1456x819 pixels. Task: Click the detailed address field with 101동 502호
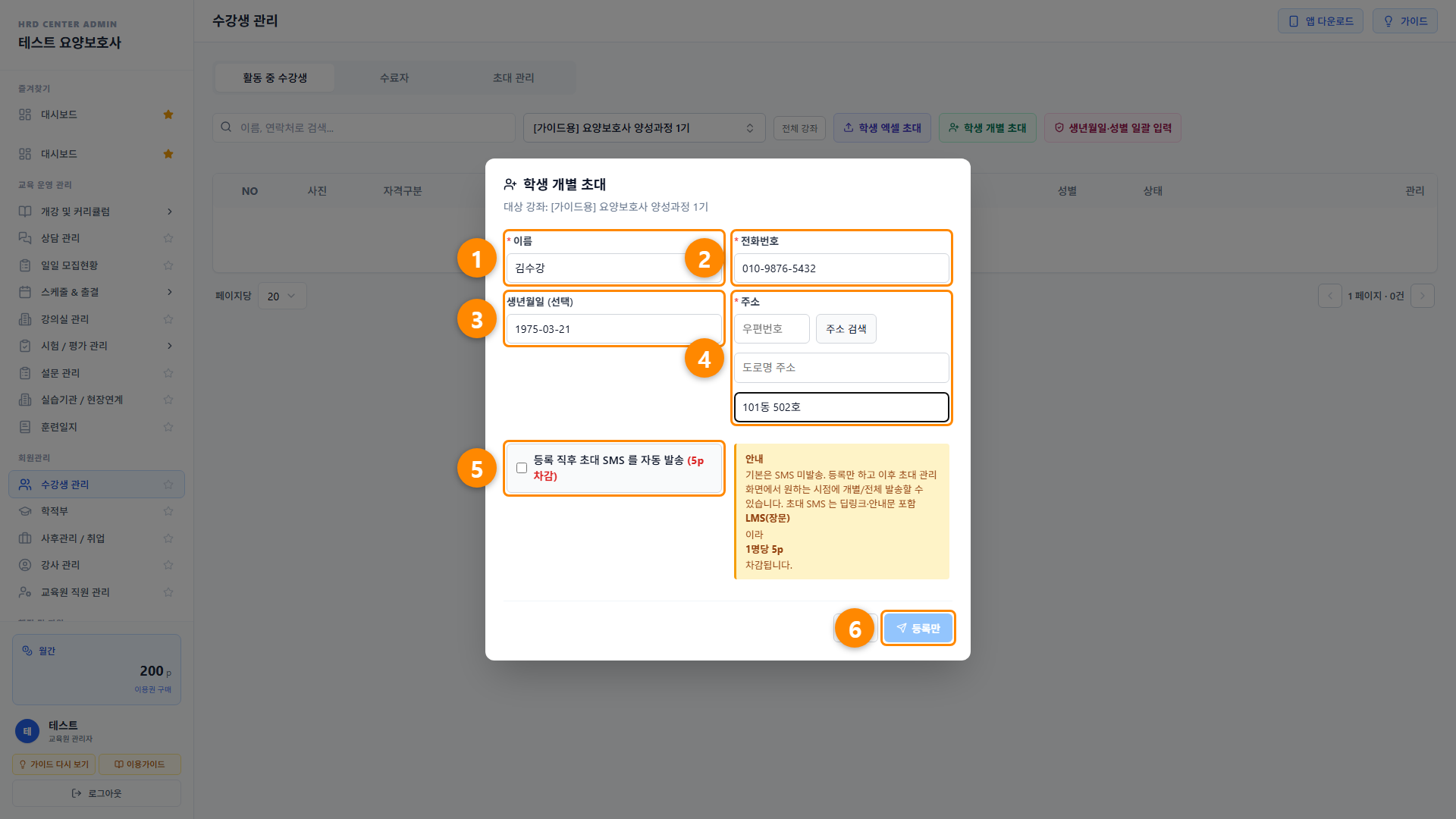[841, 407]
